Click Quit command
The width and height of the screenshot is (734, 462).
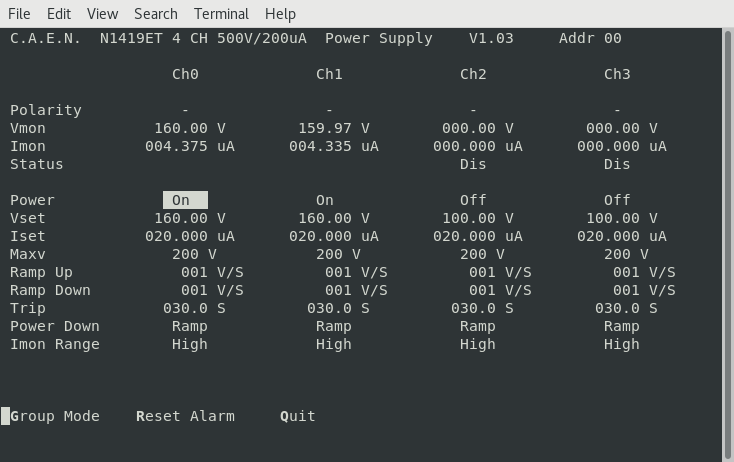(298, 416)
